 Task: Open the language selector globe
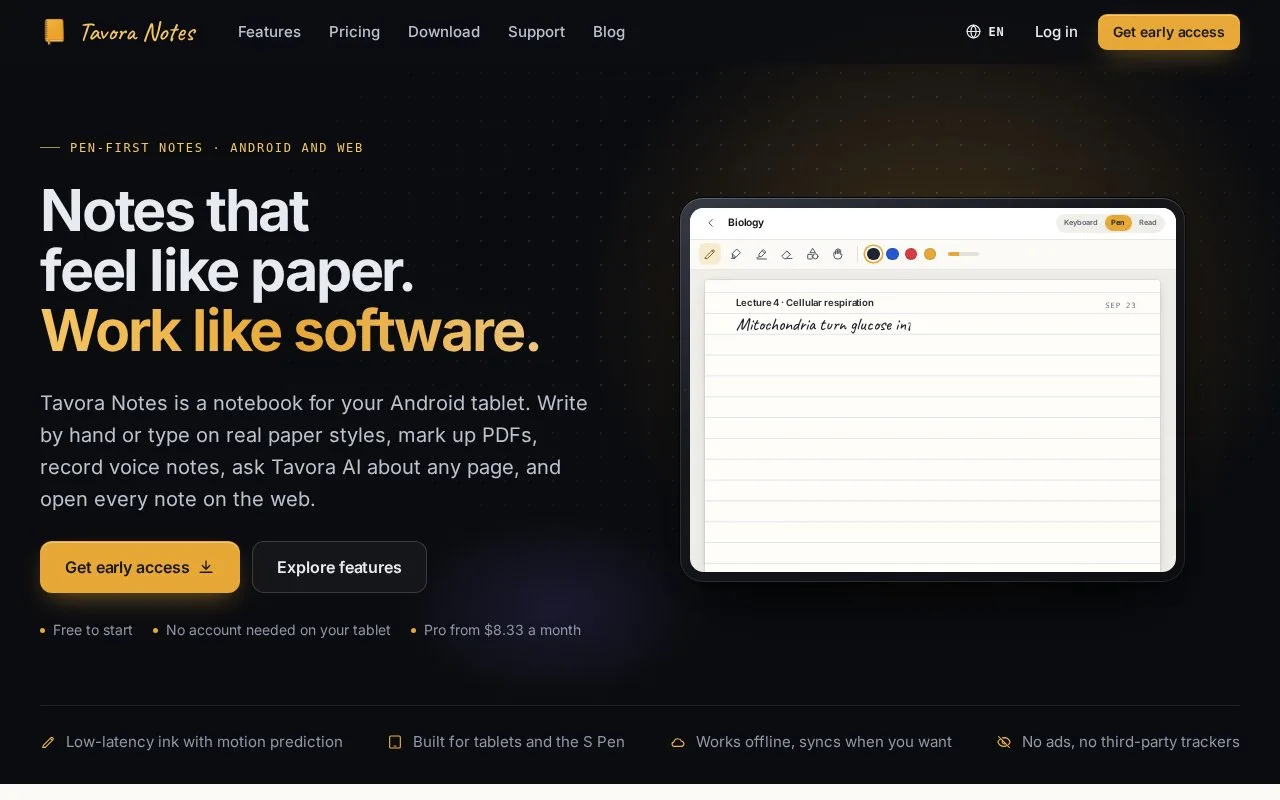pyautogui.click(x=985, y=32)
